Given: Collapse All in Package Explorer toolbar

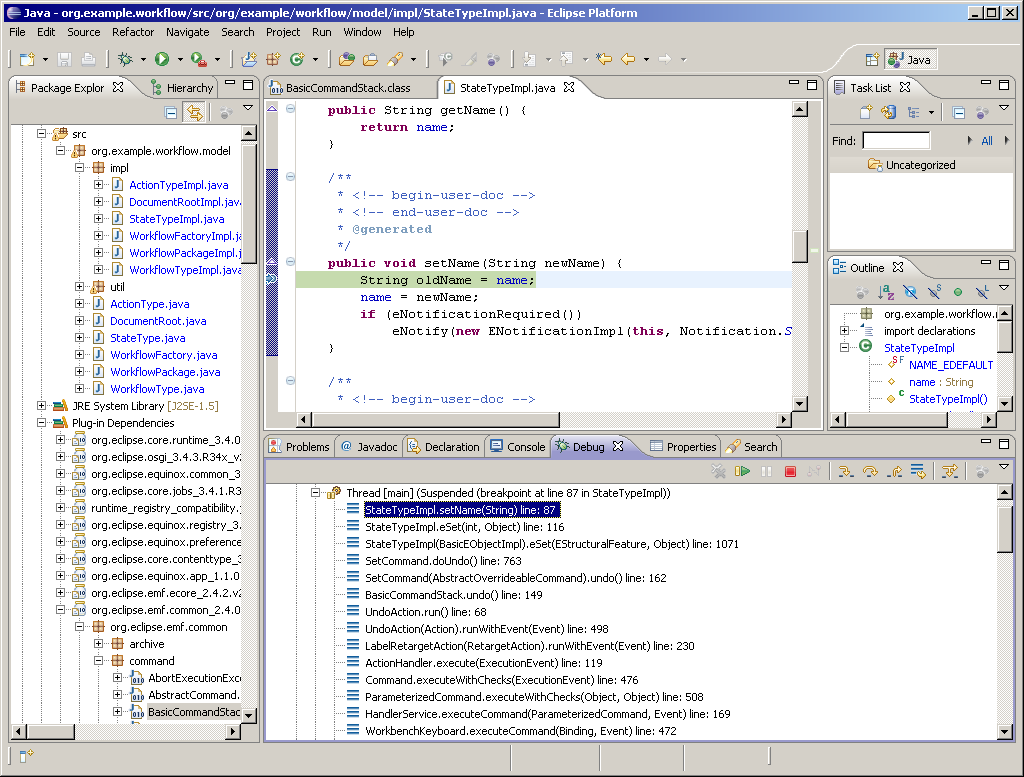Looking at the screenshot, I should [171, 113].
